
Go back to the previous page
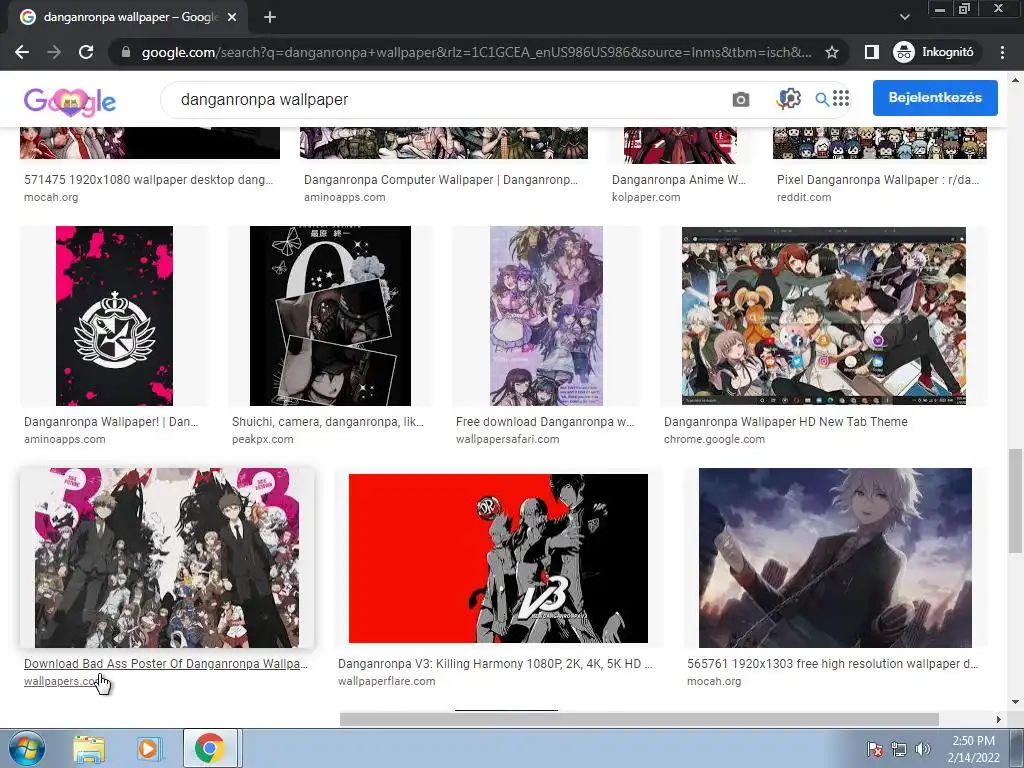pos(22,52)
